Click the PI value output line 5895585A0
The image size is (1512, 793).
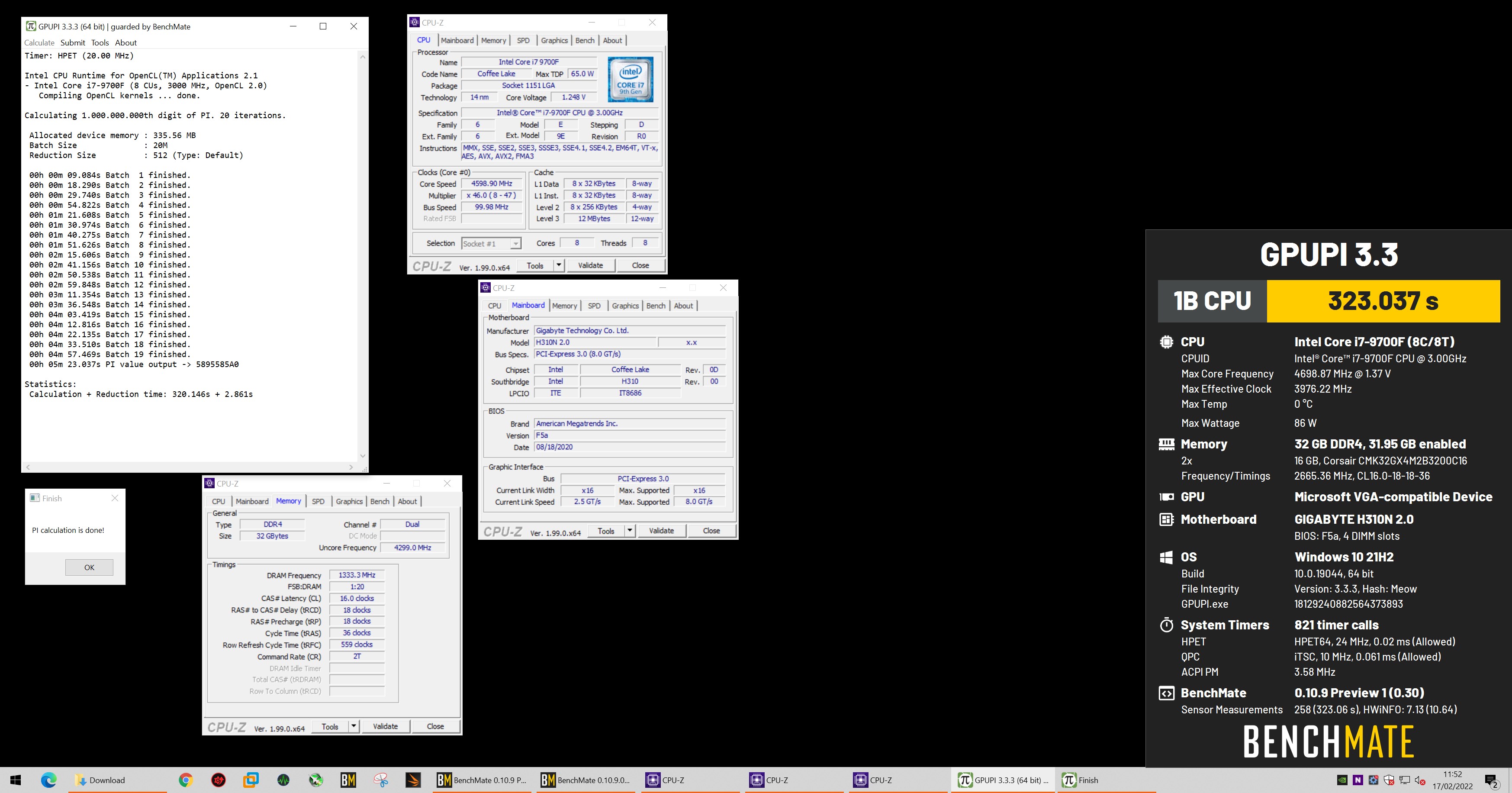point(134,364)
